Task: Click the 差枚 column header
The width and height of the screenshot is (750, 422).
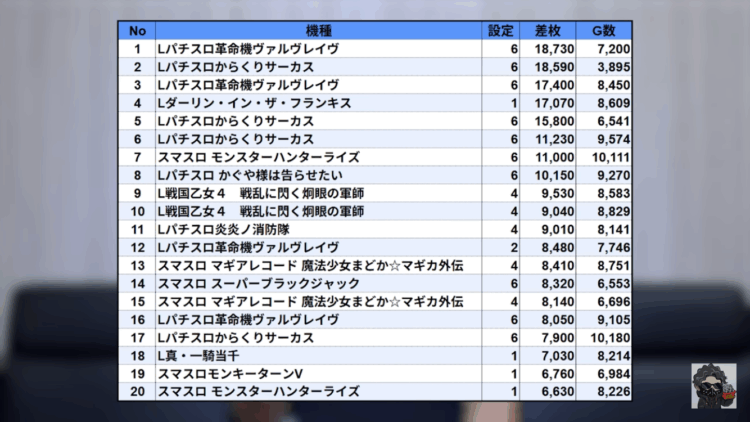Action: (550, 30)
